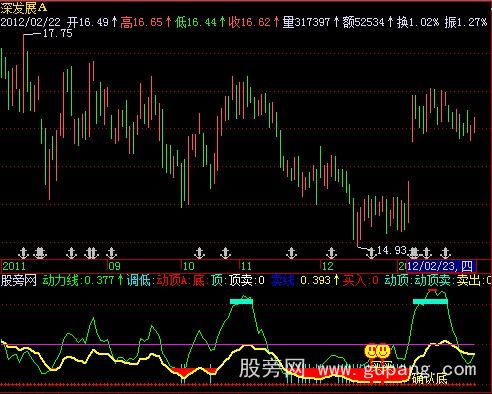This screenshot has width=492, height=394.
Task: Click the 动力线:0.377 indicator value
Action: (x=78, y=280)
